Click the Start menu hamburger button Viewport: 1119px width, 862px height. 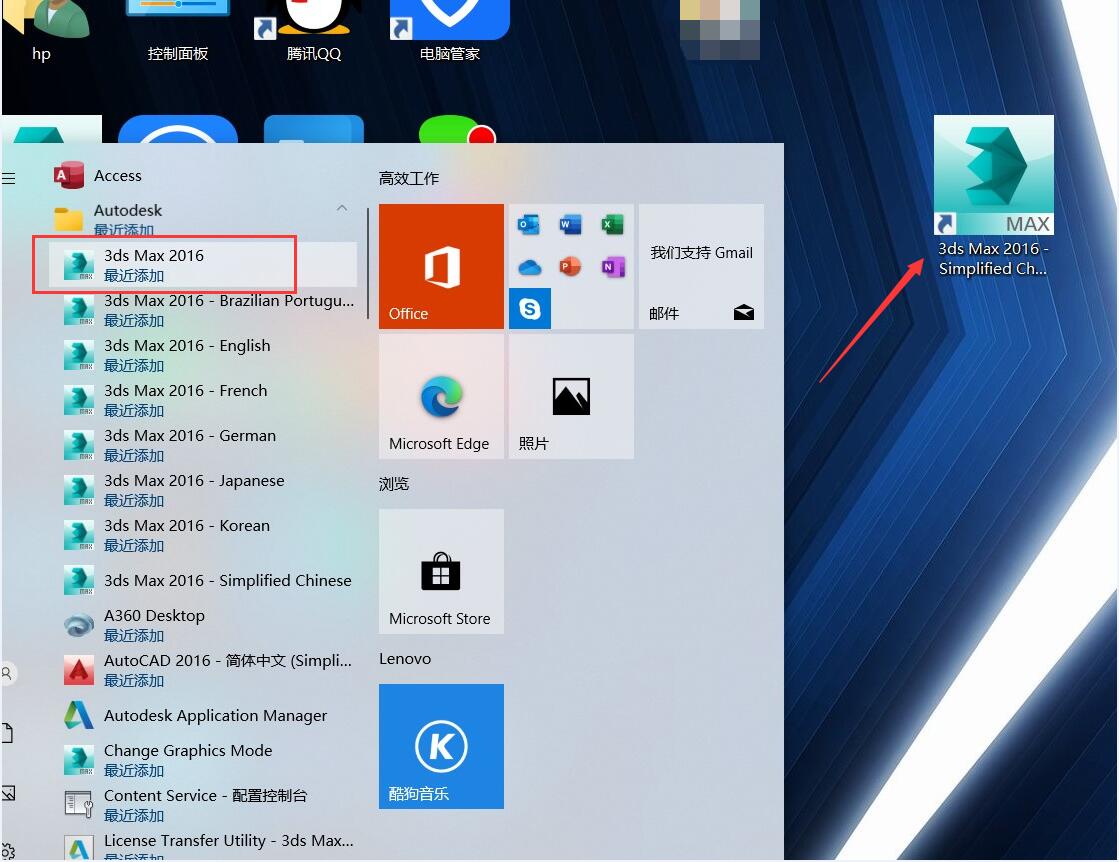(9, 178)
